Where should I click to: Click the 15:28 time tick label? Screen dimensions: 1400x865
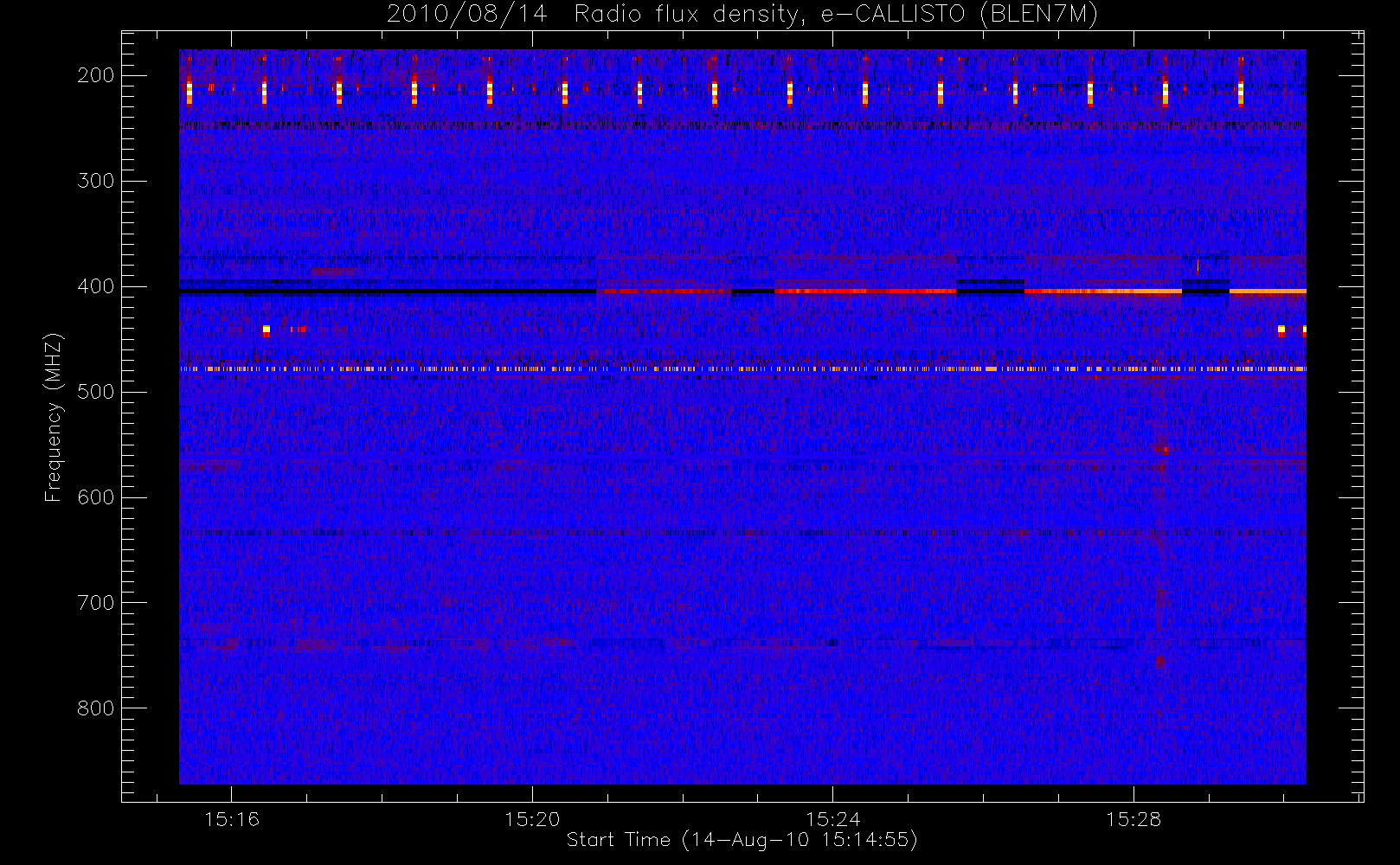tap(1133, 819)
